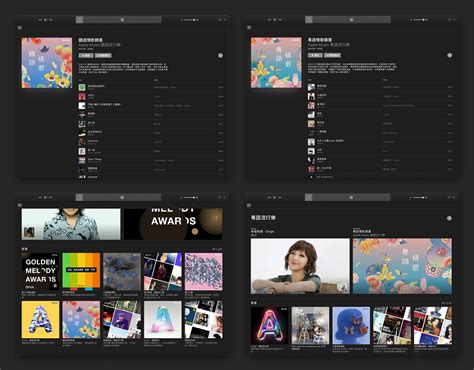Open the Up Next queue icon in top-left window
This screenshot has height=370, width=474.
pos(225,20)
